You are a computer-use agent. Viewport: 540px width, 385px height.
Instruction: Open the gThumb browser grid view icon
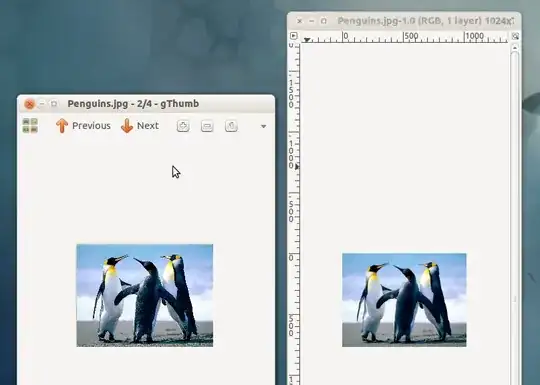30,125
